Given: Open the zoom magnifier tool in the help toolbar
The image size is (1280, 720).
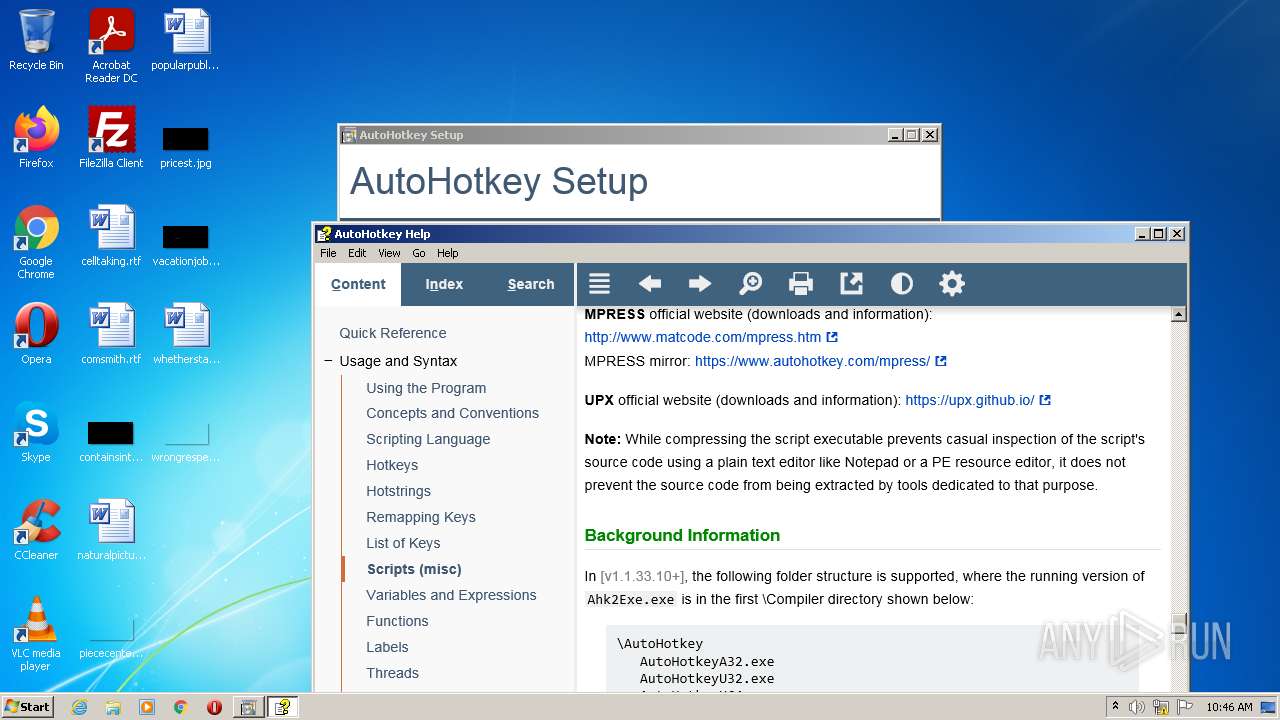Looking at the screenshot, I should (x=750, y=284).
